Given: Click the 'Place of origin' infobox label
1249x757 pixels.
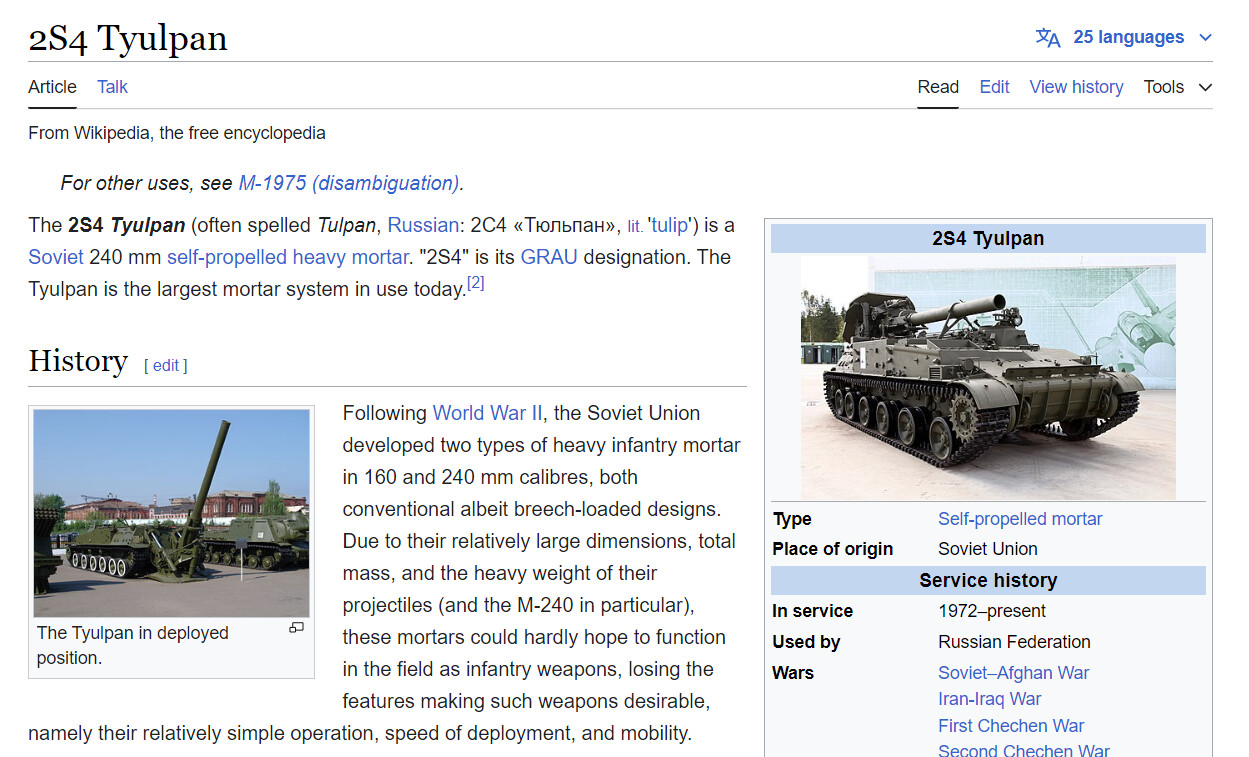Looking at the screenshot, I should pyautogui.click(x=833, y=549).
